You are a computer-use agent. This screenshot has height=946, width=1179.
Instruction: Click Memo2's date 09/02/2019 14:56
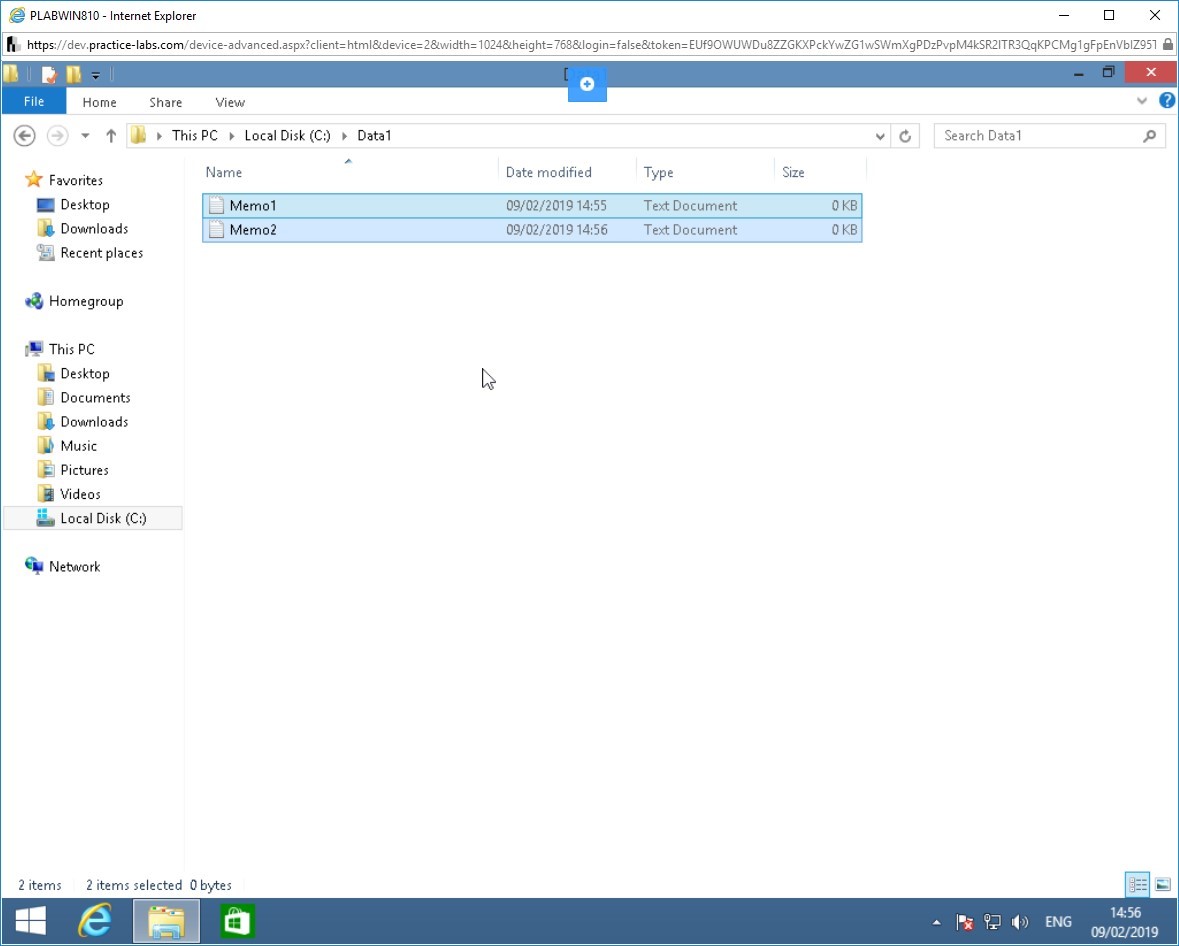[x=556, y=229]
